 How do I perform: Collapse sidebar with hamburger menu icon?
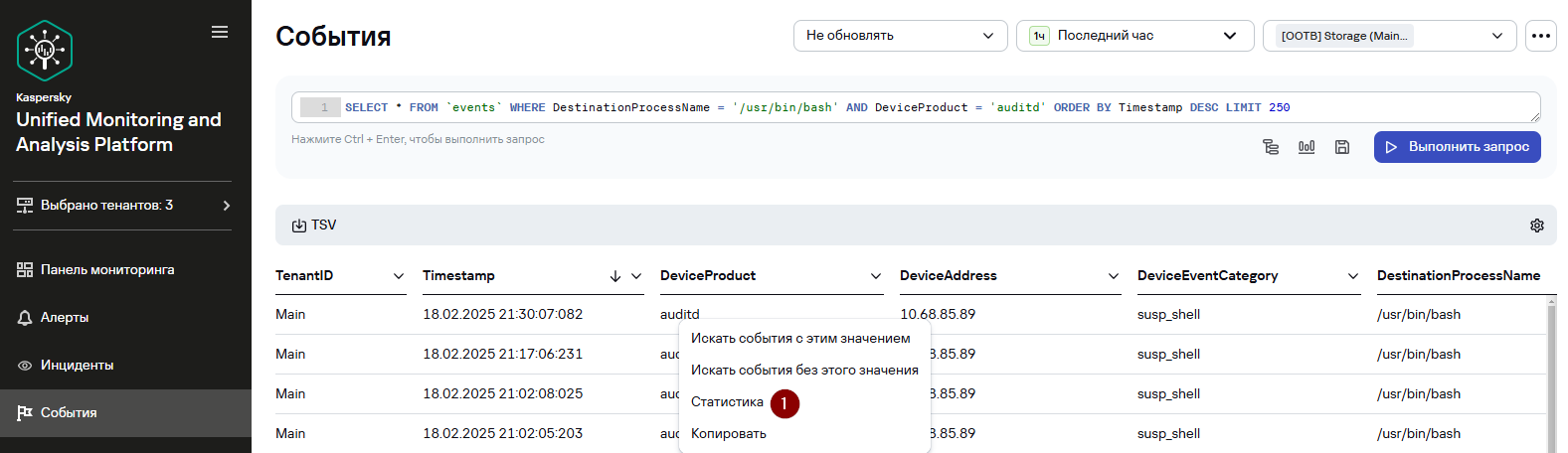pyautogui.click(x=220, y=32)
